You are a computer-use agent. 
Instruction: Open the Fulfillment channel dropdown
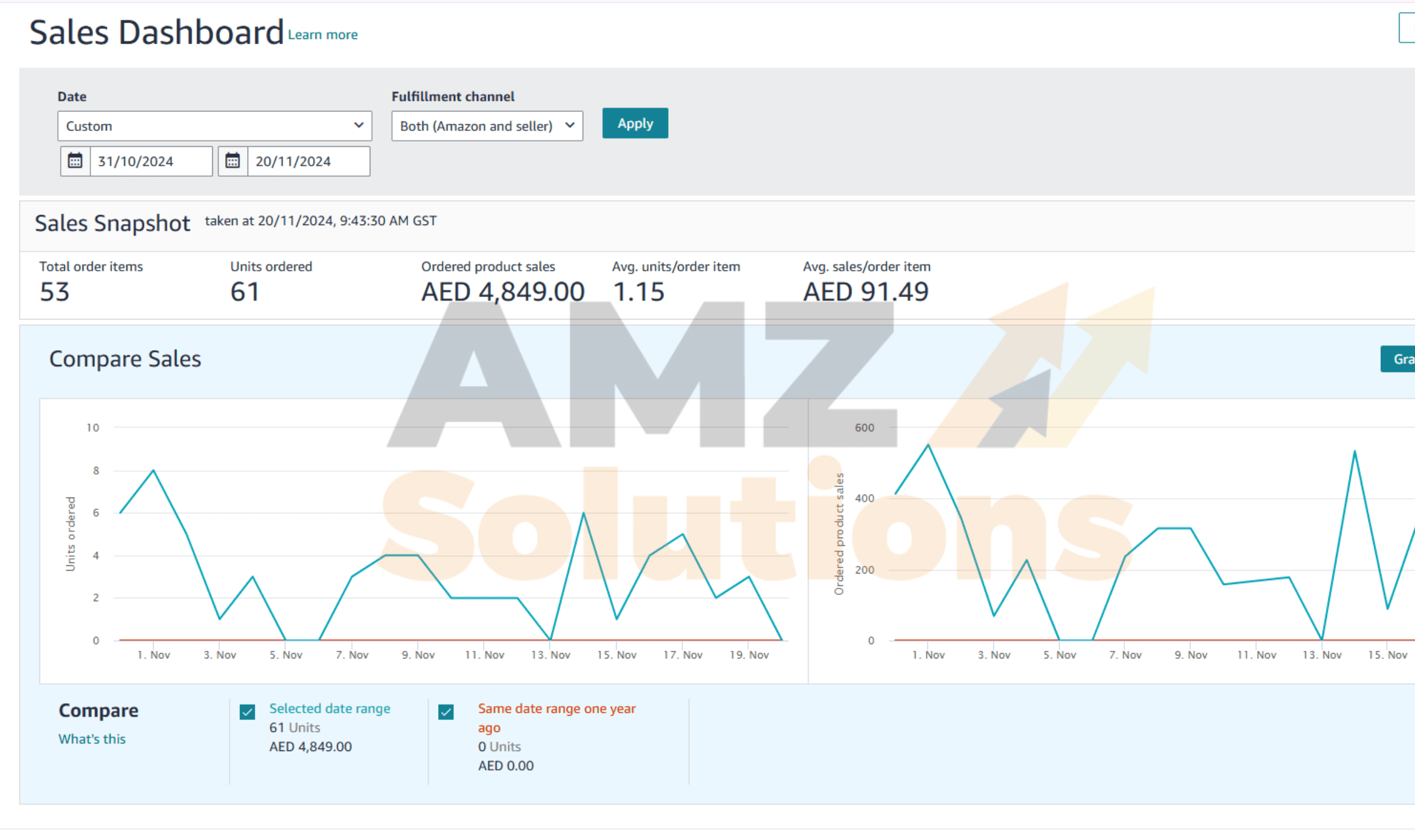[487, 126]
